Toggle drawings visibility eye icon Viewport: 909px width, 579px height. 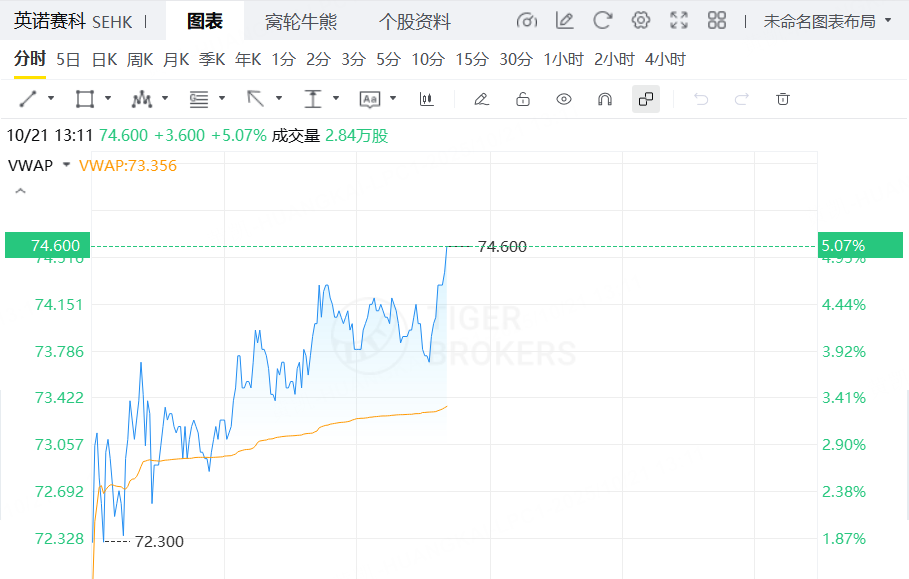pos(563,99)
